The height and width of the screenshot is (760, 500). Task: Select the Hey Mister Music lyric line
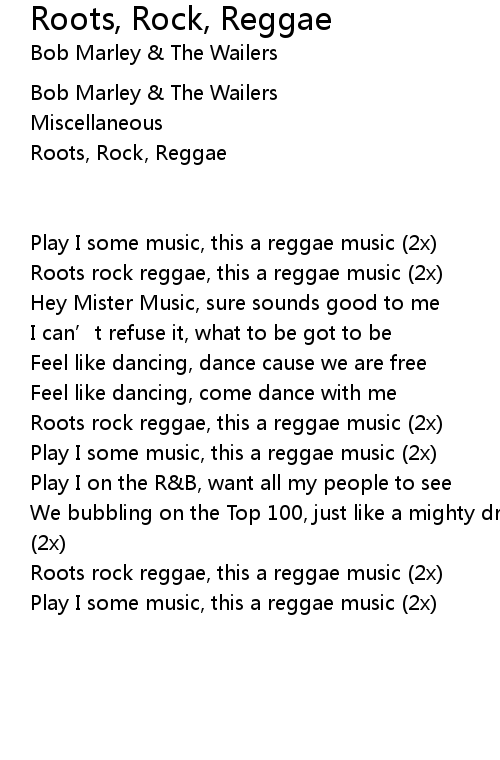point(235,303)
